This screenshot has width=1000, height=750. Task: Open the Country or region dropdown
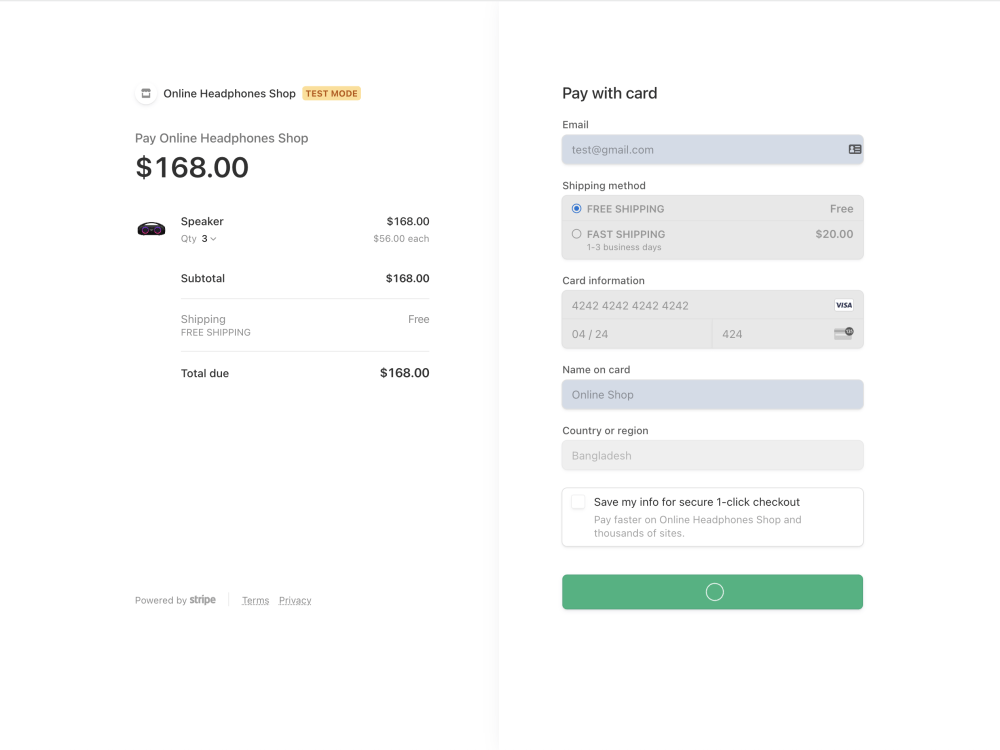(x=712, y=455)
